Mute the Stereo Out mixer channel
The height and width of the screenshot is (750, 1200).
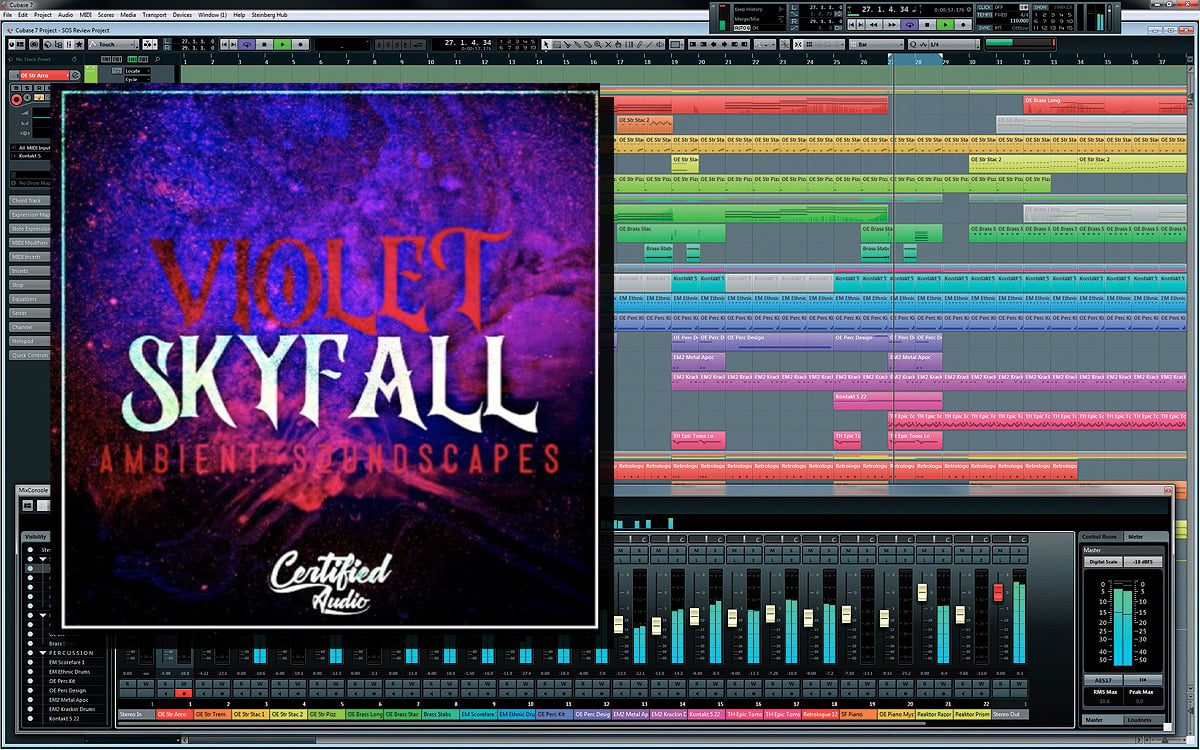pyautogui.click(x=1001, y=551)
